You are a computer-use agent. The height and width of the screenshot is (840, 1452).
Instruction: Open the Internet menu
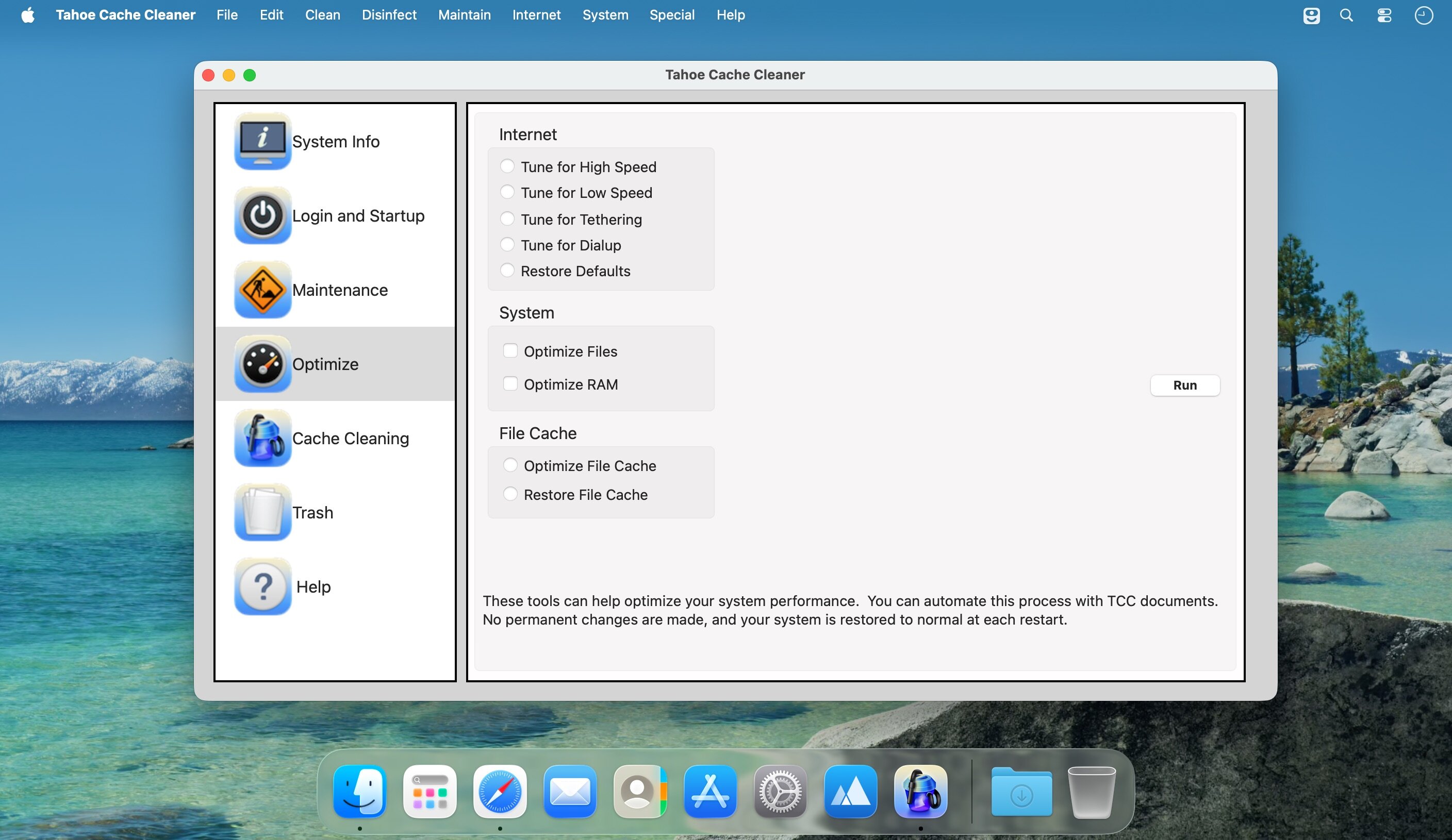pyautogui.click(x=536, y=15)
